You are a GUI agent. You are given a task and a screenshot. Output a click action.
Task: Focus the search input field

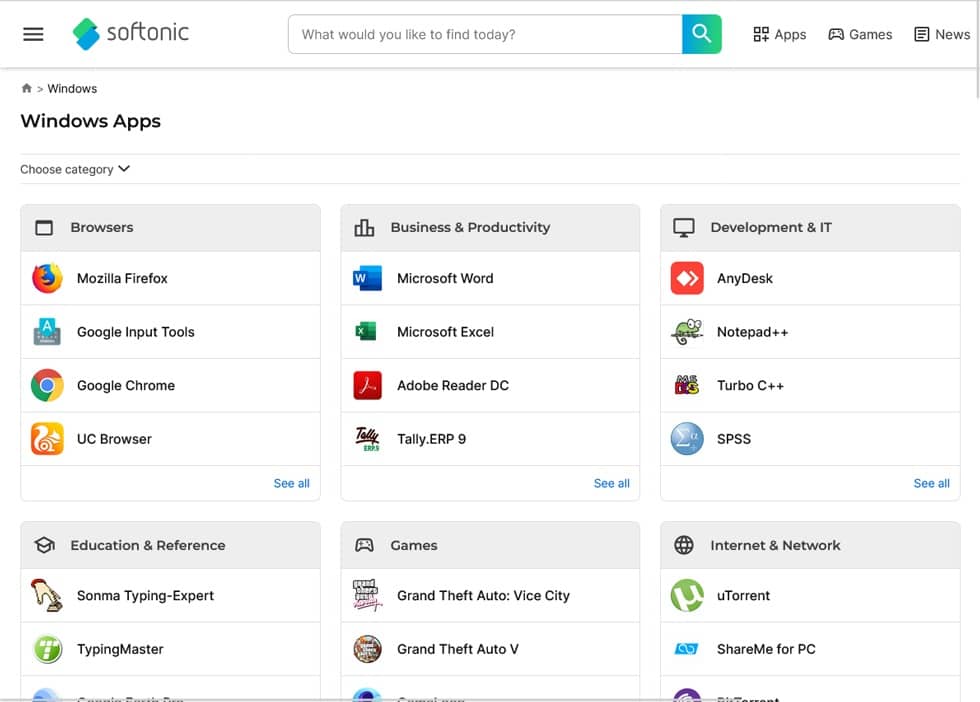[x=485, y=34]
